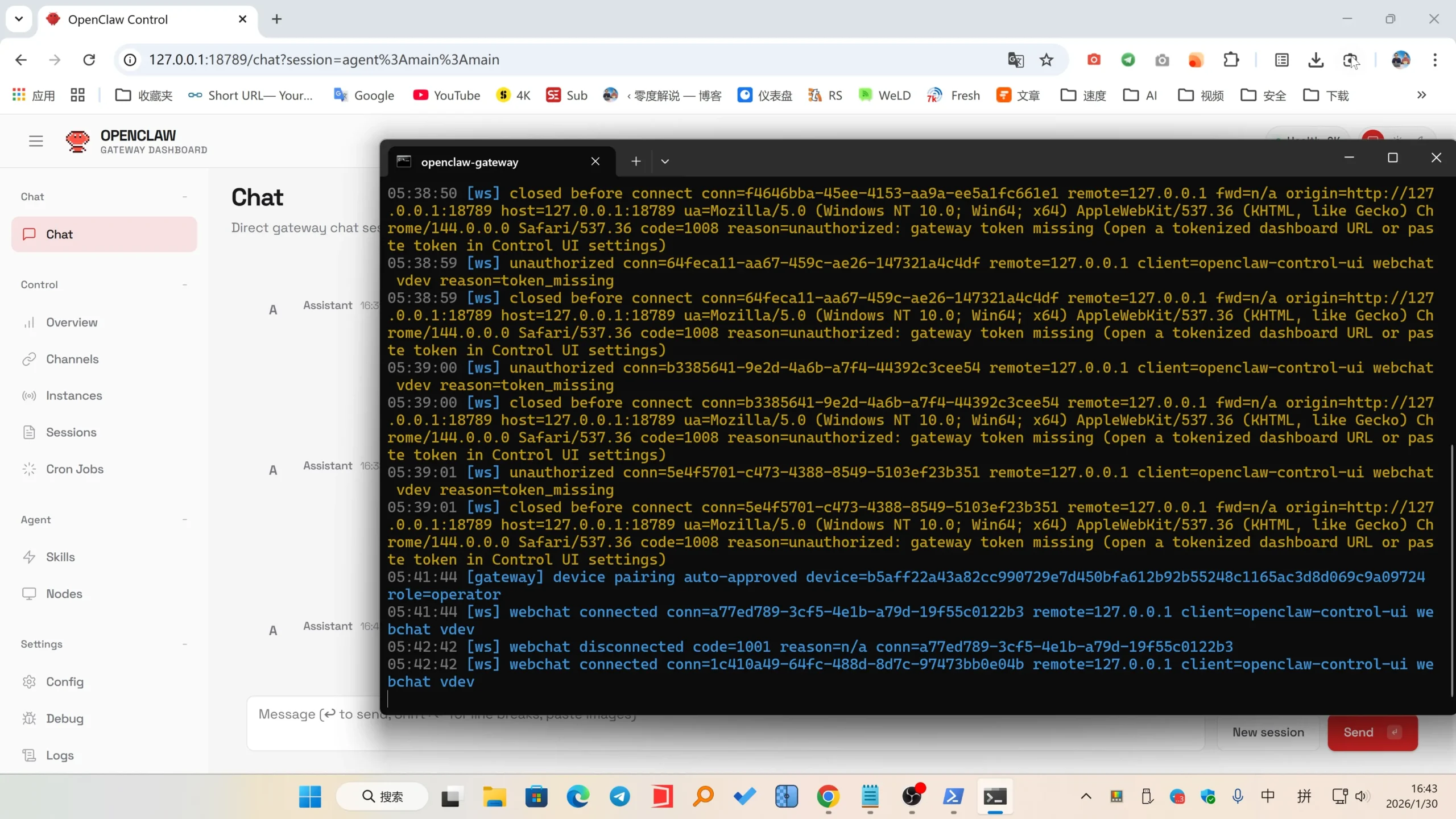Open the Instances panel
The image size is (1456, 819).
74,395
